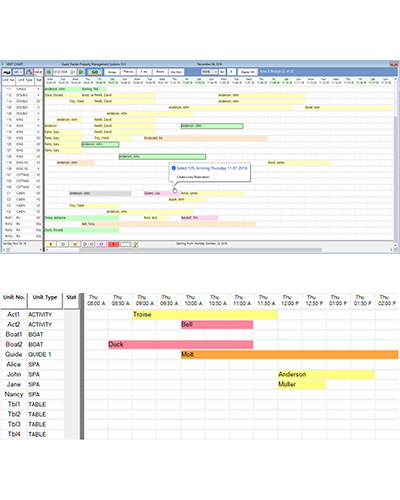Select the Bell, Tony reservation bar

point(168,224)
